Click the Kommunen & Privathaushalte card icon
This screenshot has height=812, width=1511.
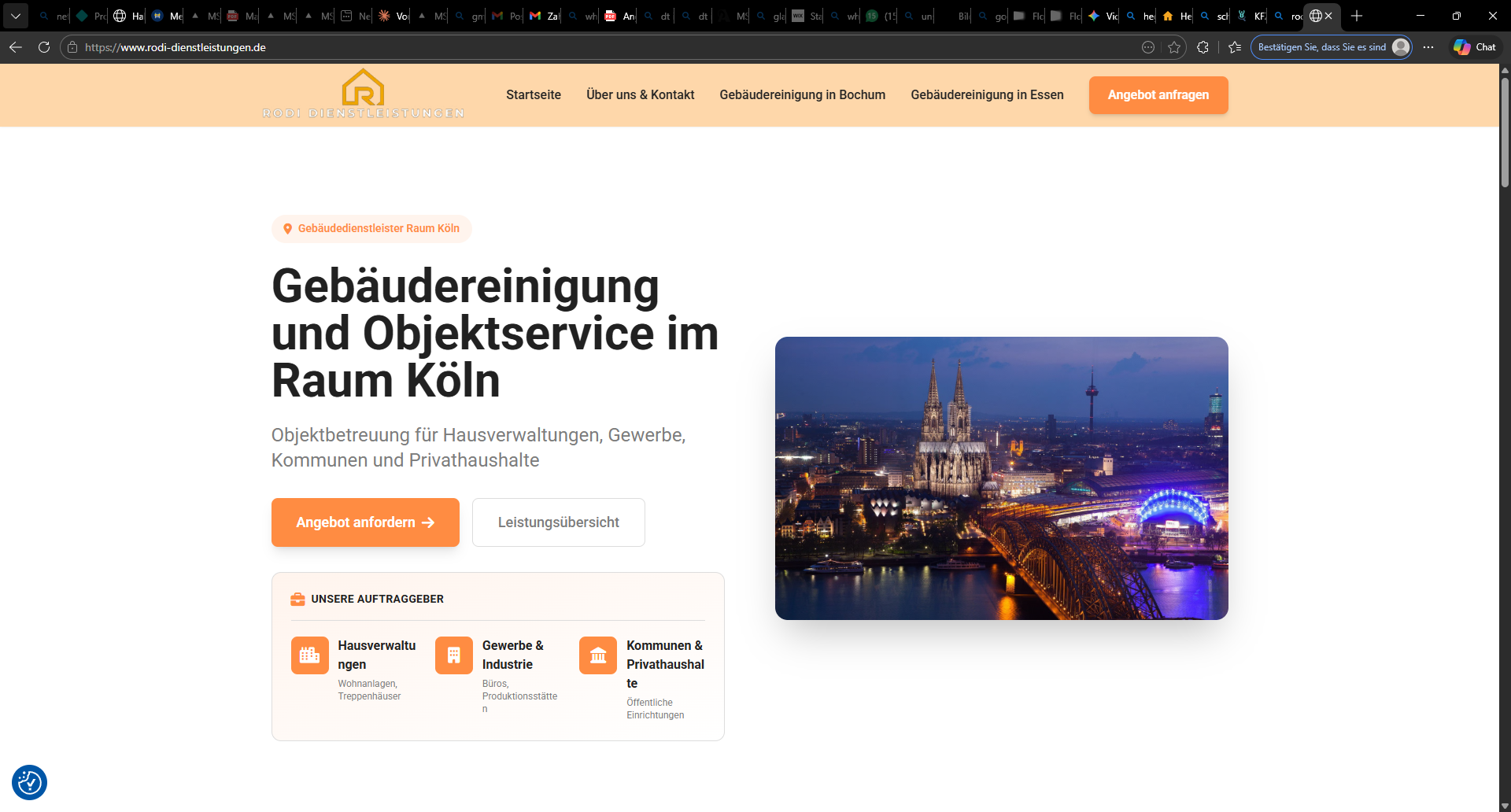coord(597,655)
